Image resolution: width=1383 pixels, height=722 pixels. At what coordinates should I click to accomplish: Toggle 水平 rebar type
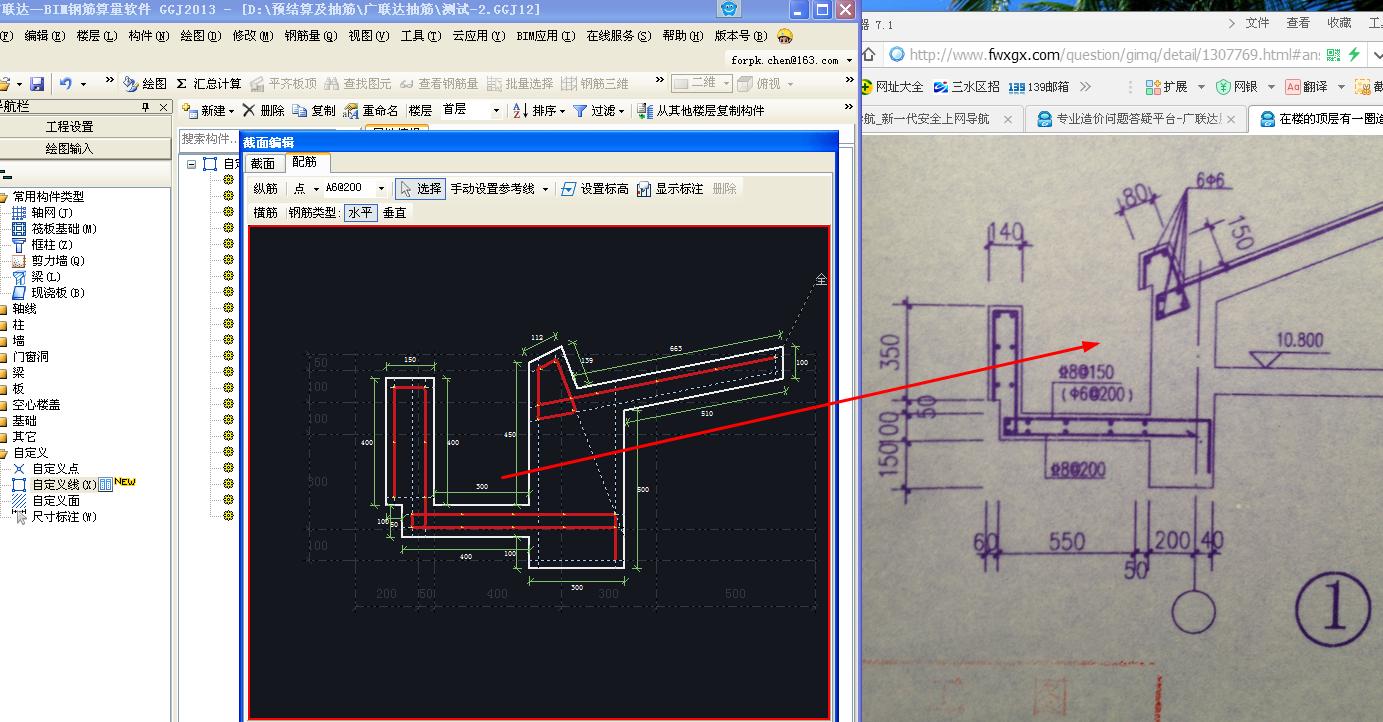pyautogui.click(x=360, y=212)
